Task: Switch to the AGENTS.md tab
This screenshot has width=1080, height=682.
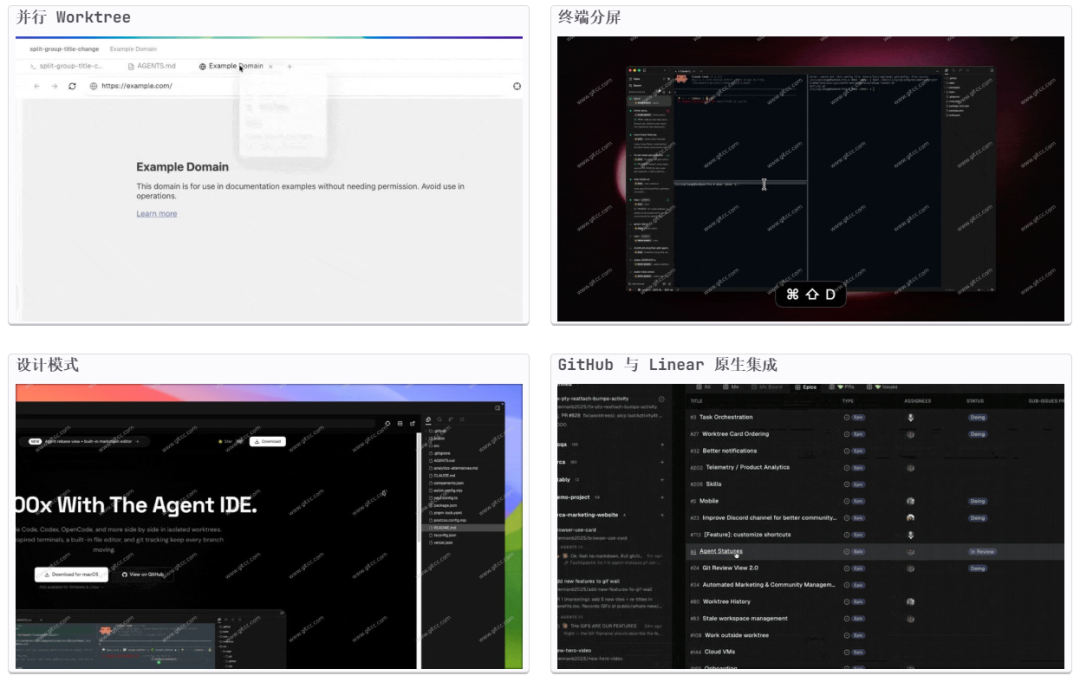Action: tap(152, 66)
